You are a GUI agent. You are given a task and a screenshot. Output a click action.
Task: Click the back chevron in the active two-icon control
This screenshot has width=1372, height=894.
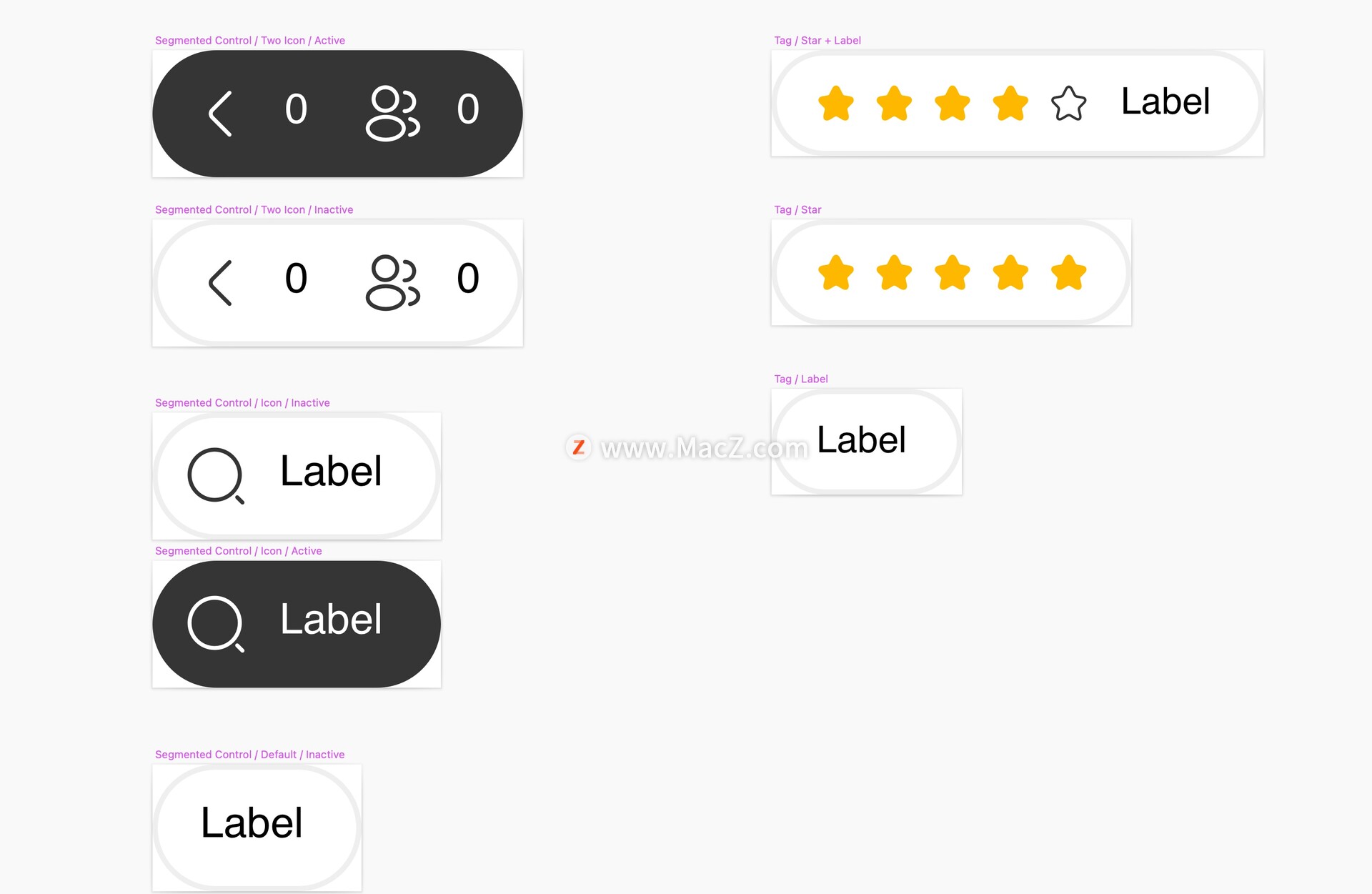click(x=220, y=113)
